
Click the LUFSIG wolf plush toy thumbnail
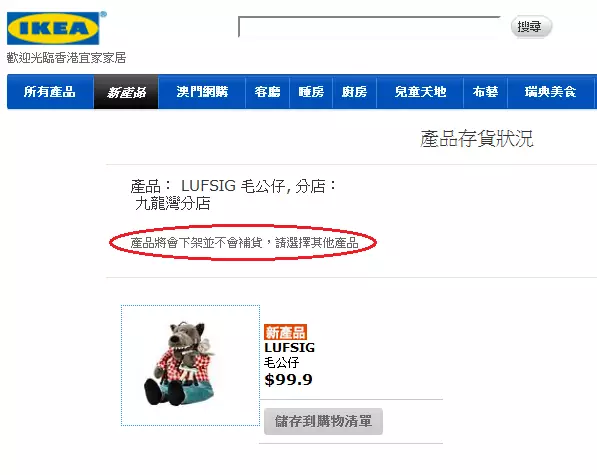coord(190,365)
